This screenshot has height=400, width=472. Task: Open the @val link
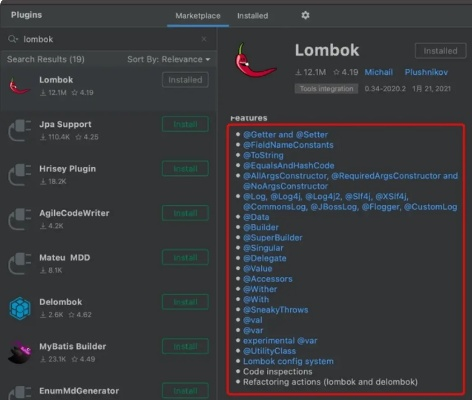click(x=252, y=320)
